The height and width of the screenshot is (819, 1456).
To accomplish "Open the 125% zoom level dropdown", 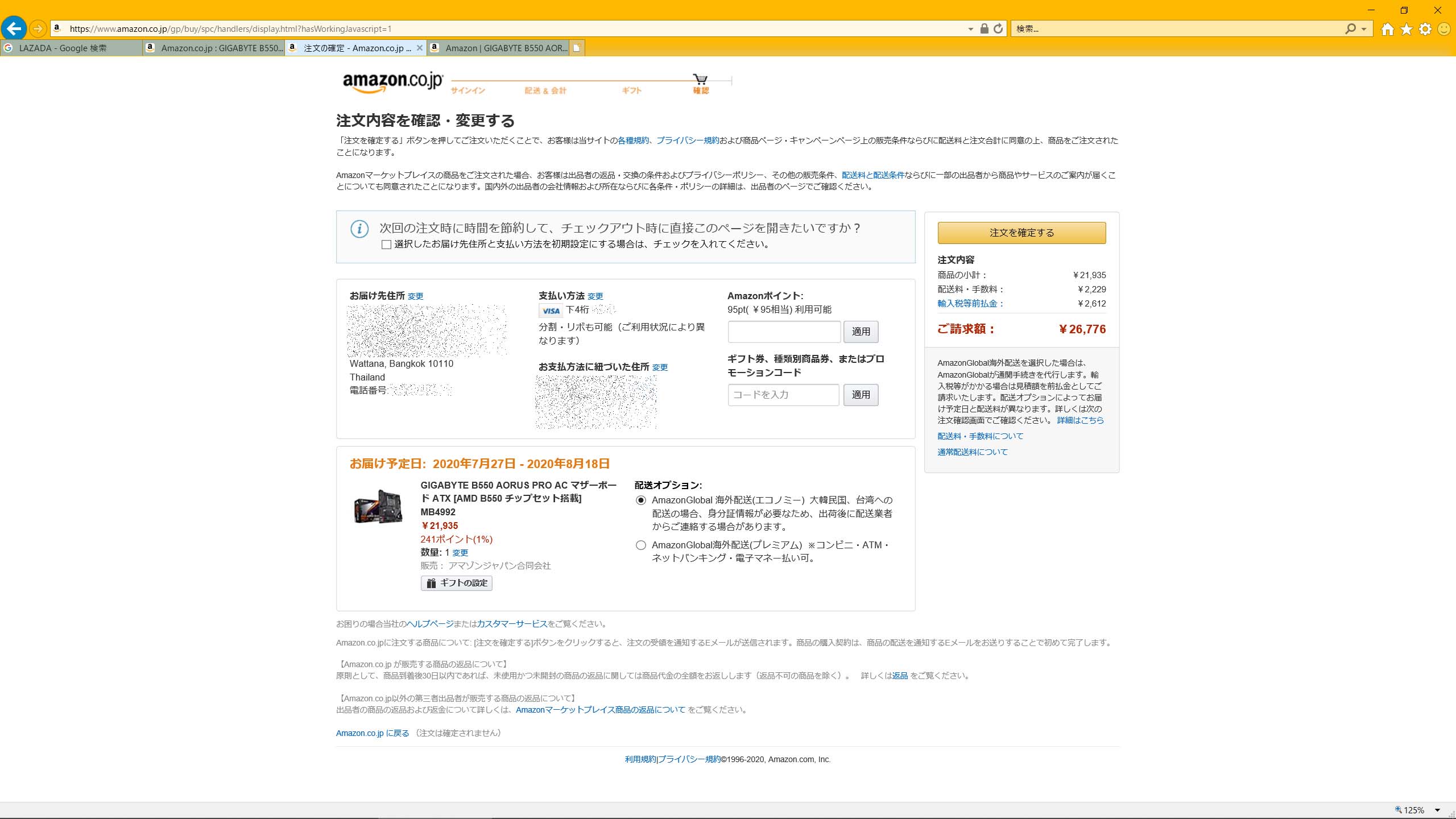I will (x=1437, y=810).
